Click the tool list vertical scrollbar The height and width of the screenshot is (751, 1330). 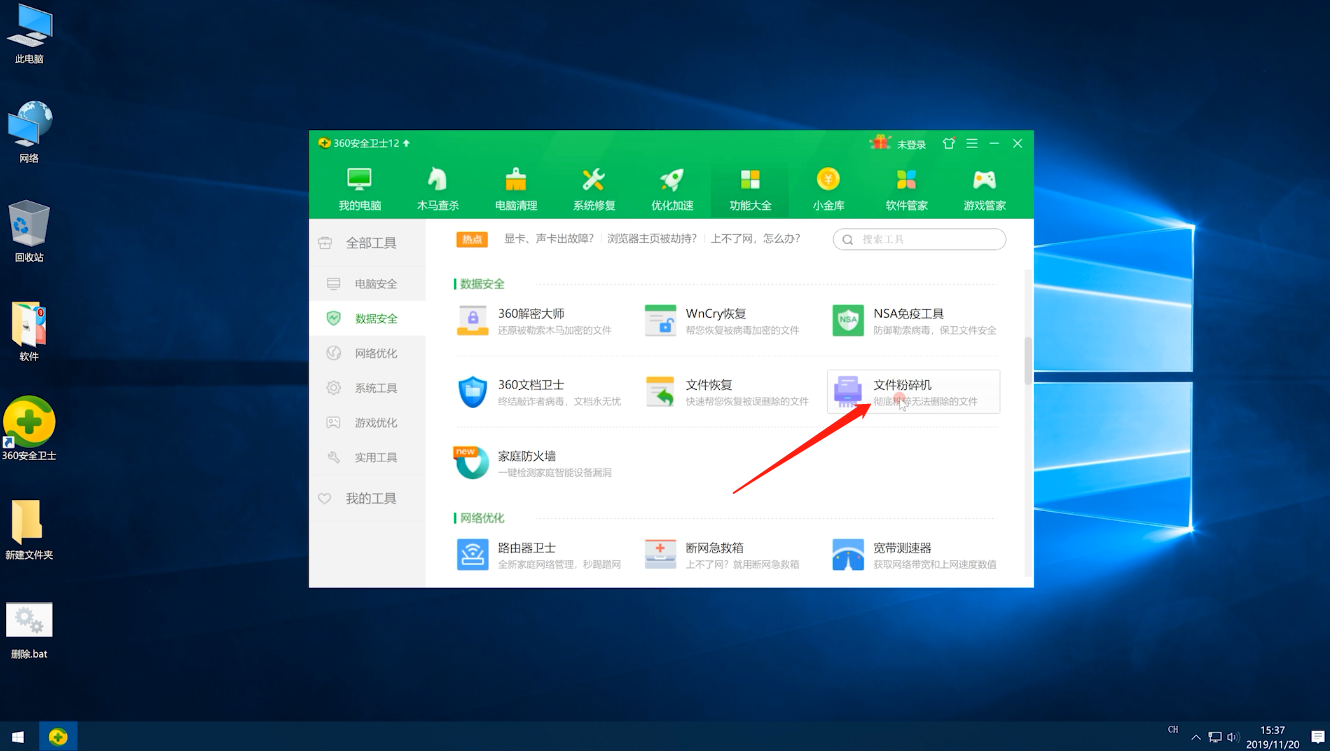(1028, 361)
